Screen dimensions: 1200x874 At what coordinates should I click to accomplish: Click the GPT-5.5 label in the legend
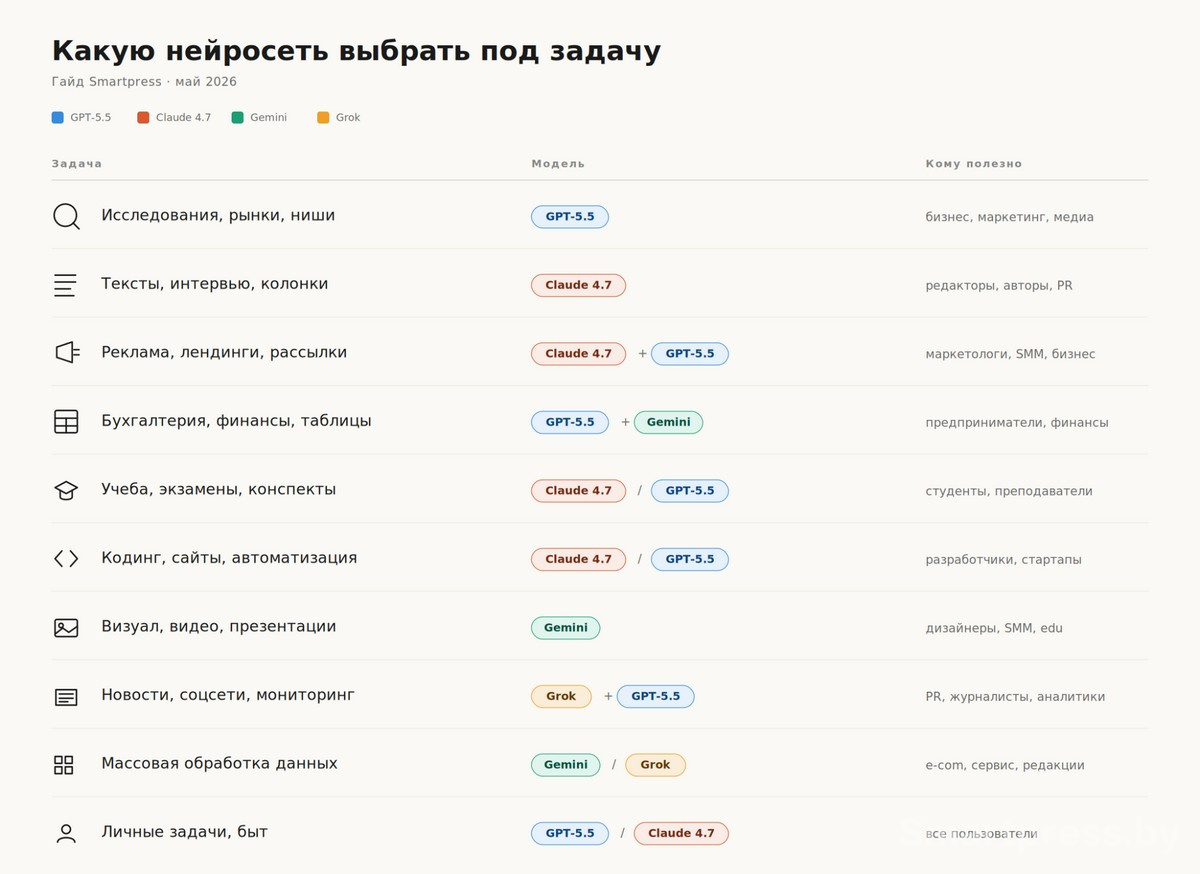[91, 118]
